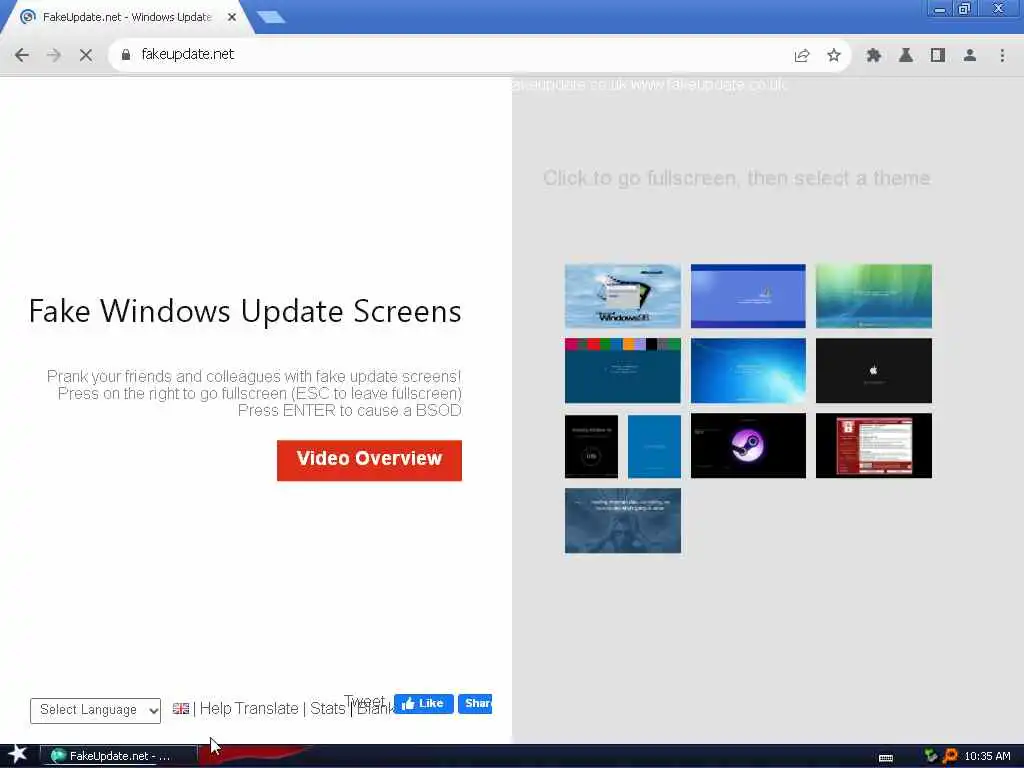Open the Help Translate link

[249, 709]
